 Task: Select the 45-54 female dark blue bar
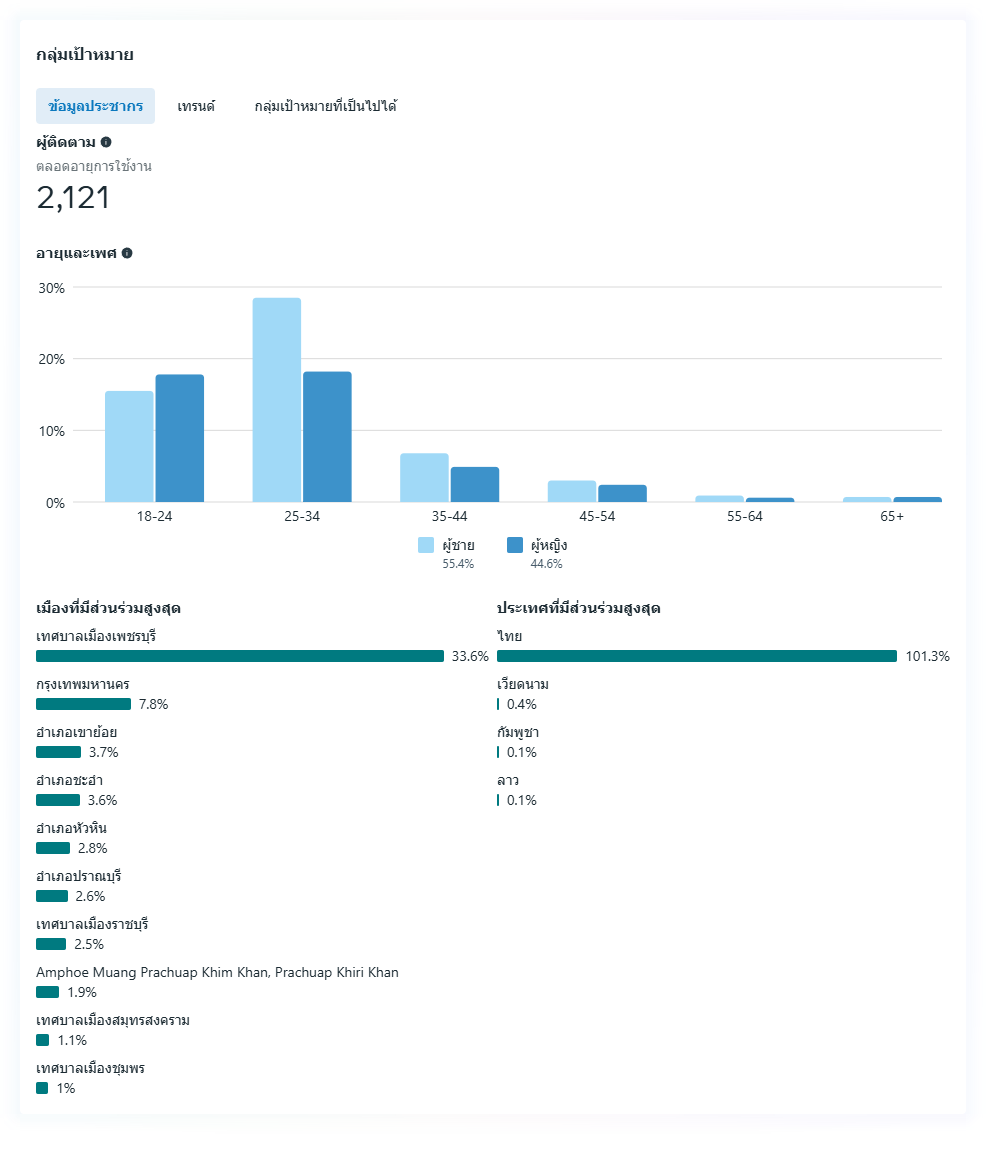click(x=623, y=494)
